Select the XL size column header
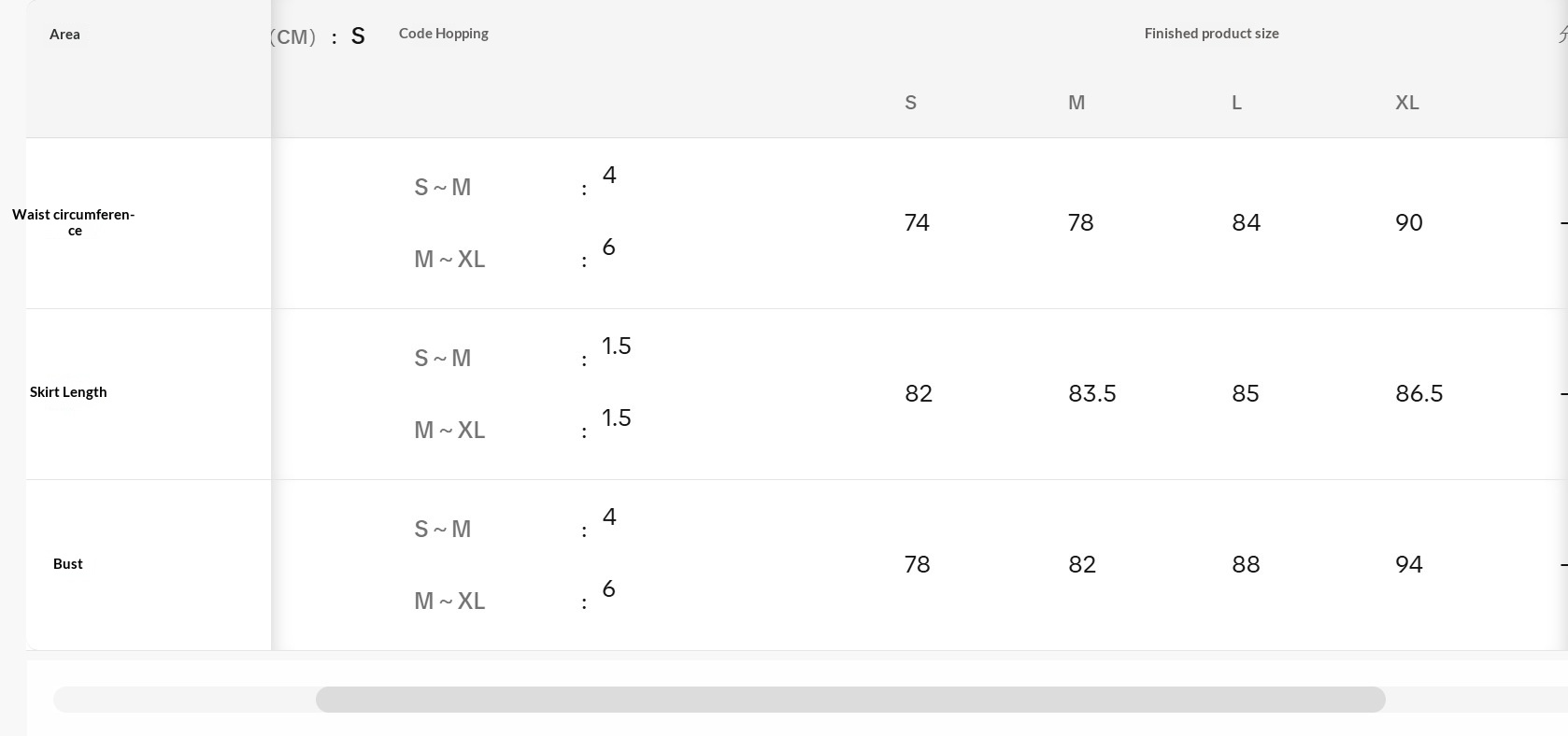The width and height of the screenshot is (1568, 736). [x=1406, y=103]
